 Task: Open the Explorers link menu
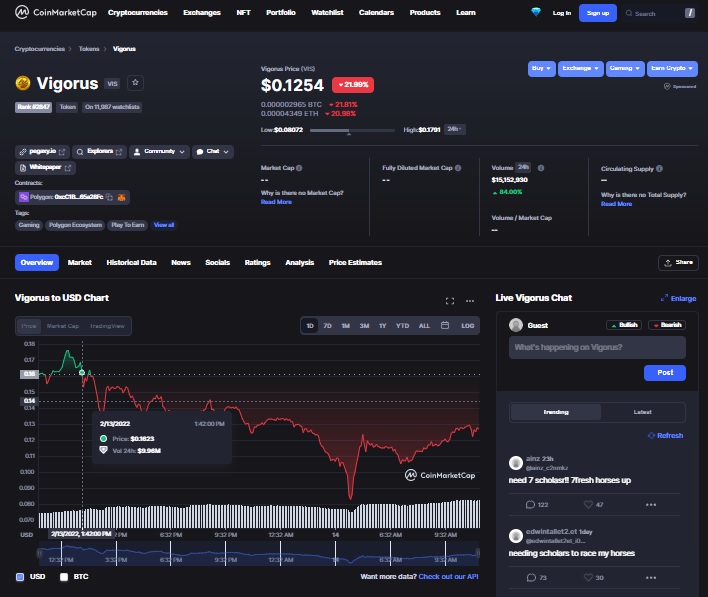[x=99, y=152]
